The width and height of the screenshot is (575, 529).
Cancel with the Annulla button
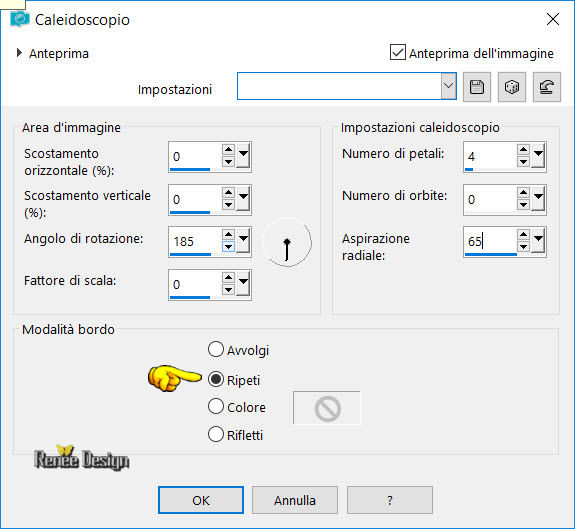(x=295, y=500)
